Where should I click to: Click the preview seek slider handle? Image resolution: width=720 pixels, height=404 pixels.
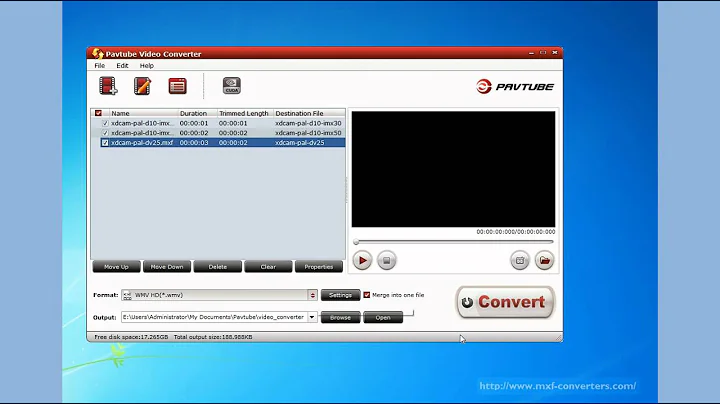[356, 241]
